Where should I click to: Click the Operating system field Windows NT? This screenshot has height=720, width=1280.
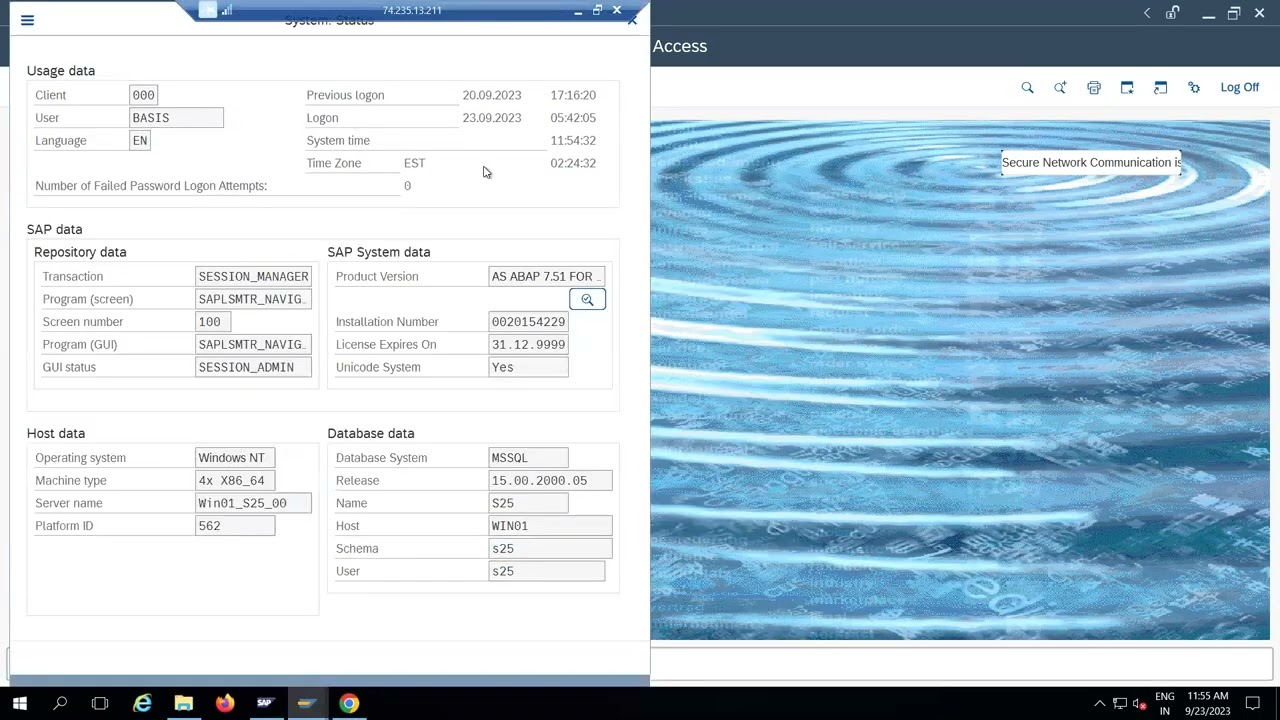(235, 458)
